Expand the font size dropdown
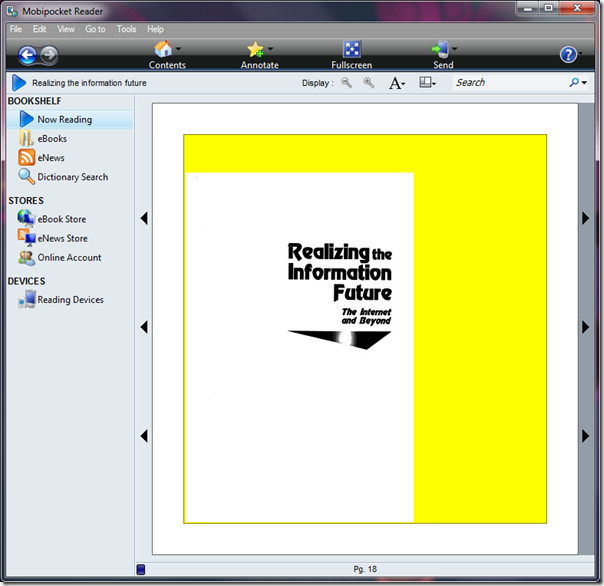Screen dimensions: 604x586 pos(397,83)
